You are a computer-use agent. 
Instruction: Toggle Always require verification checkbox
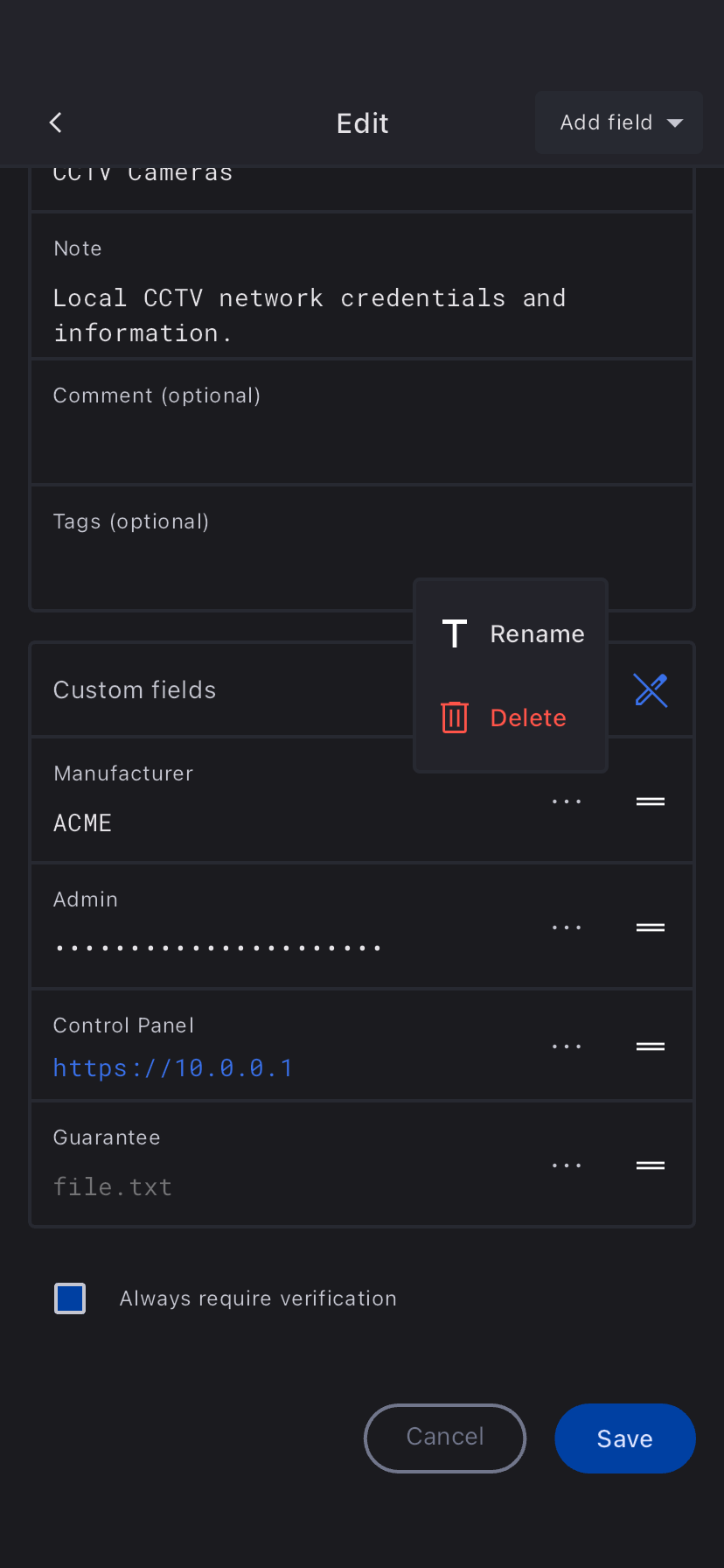coord(70,1298)
